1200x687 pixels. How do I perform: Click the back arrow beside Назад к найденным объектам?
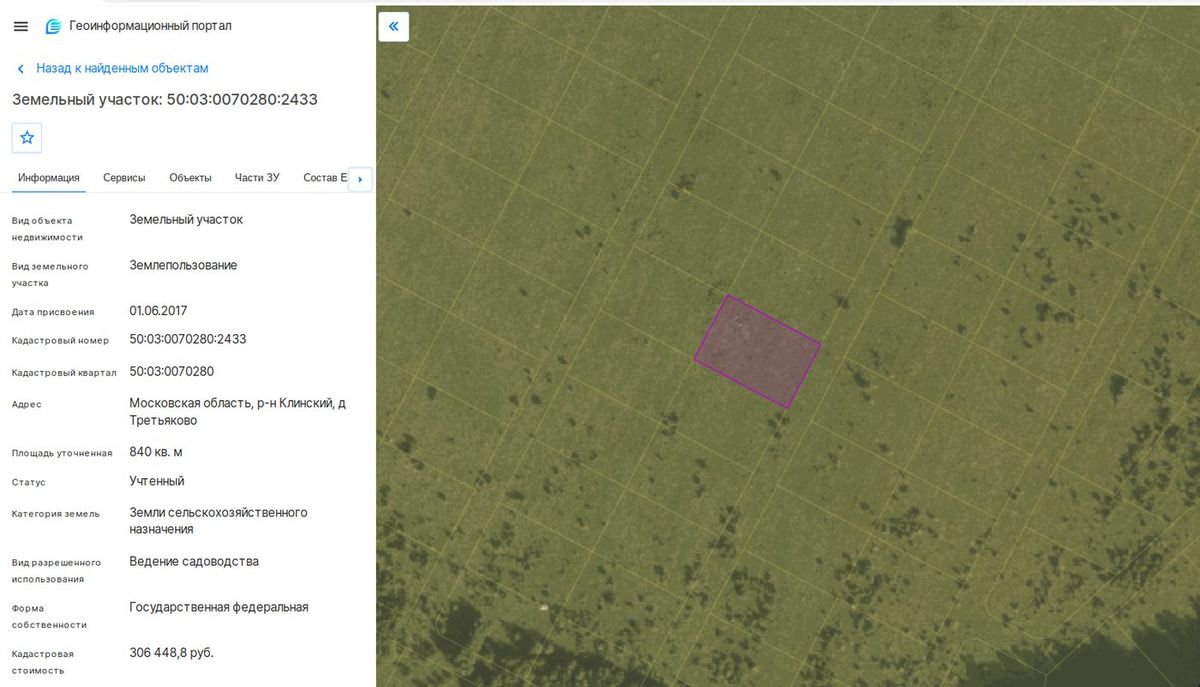point(20,69)
